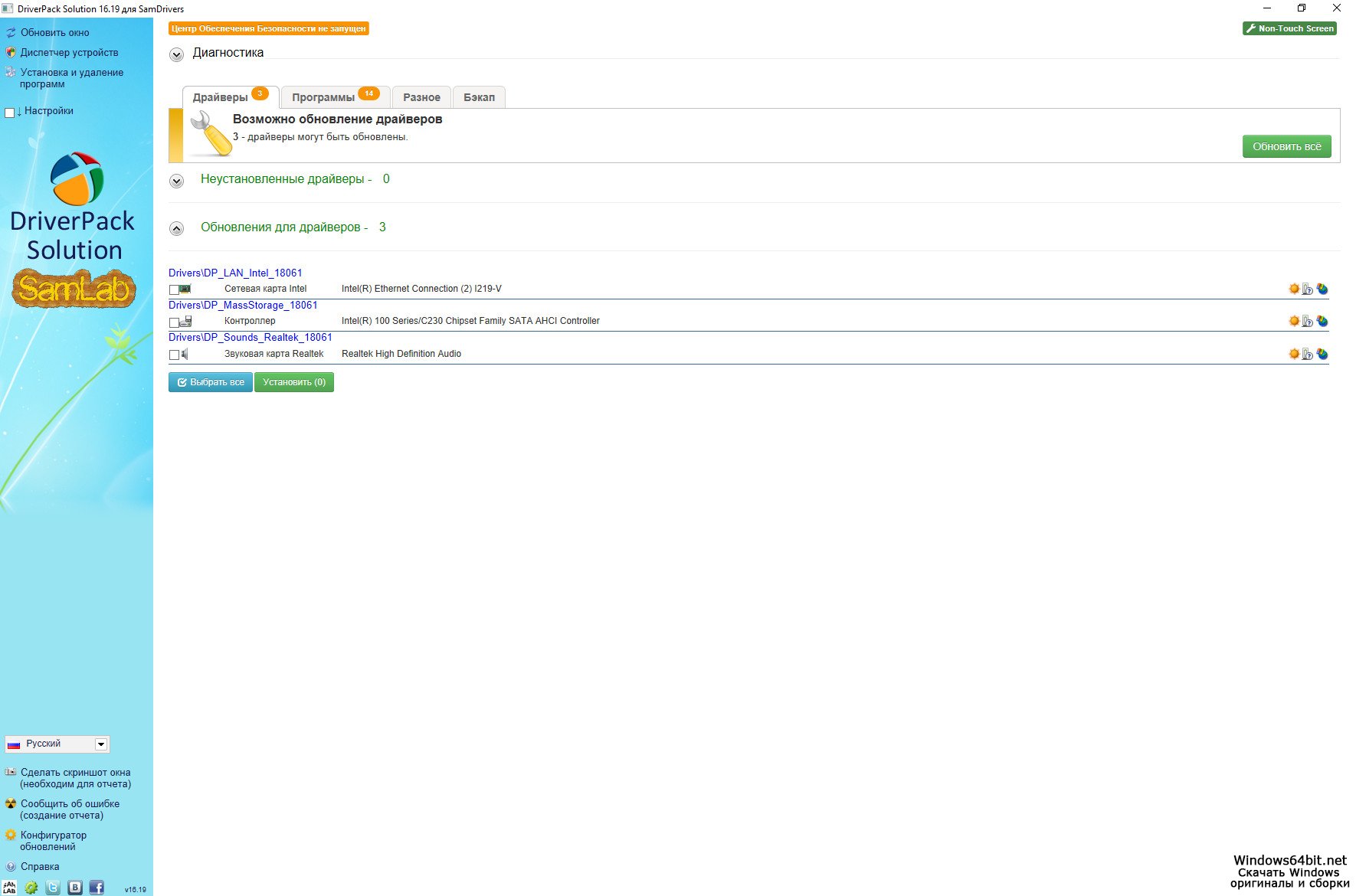Screen dimensions: 1356x896
Task: Click the green gear icon at sidebar bottom
Action: point(31,887)
